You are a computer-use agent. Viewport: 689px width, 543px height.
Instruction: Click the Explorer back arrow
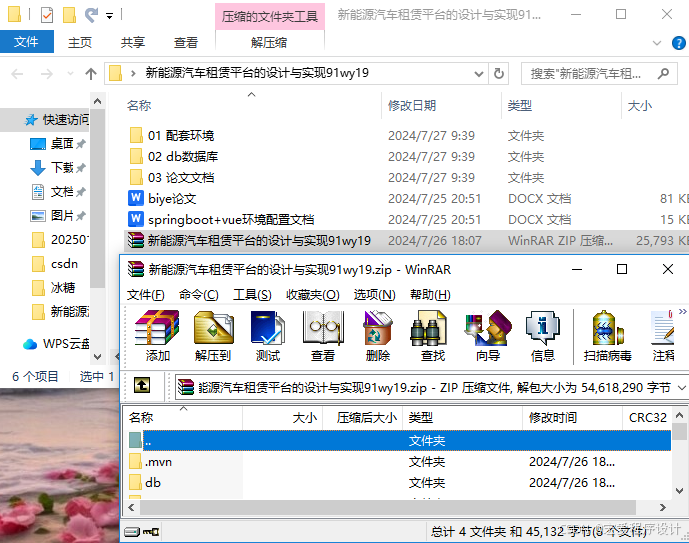coord(17,73)
